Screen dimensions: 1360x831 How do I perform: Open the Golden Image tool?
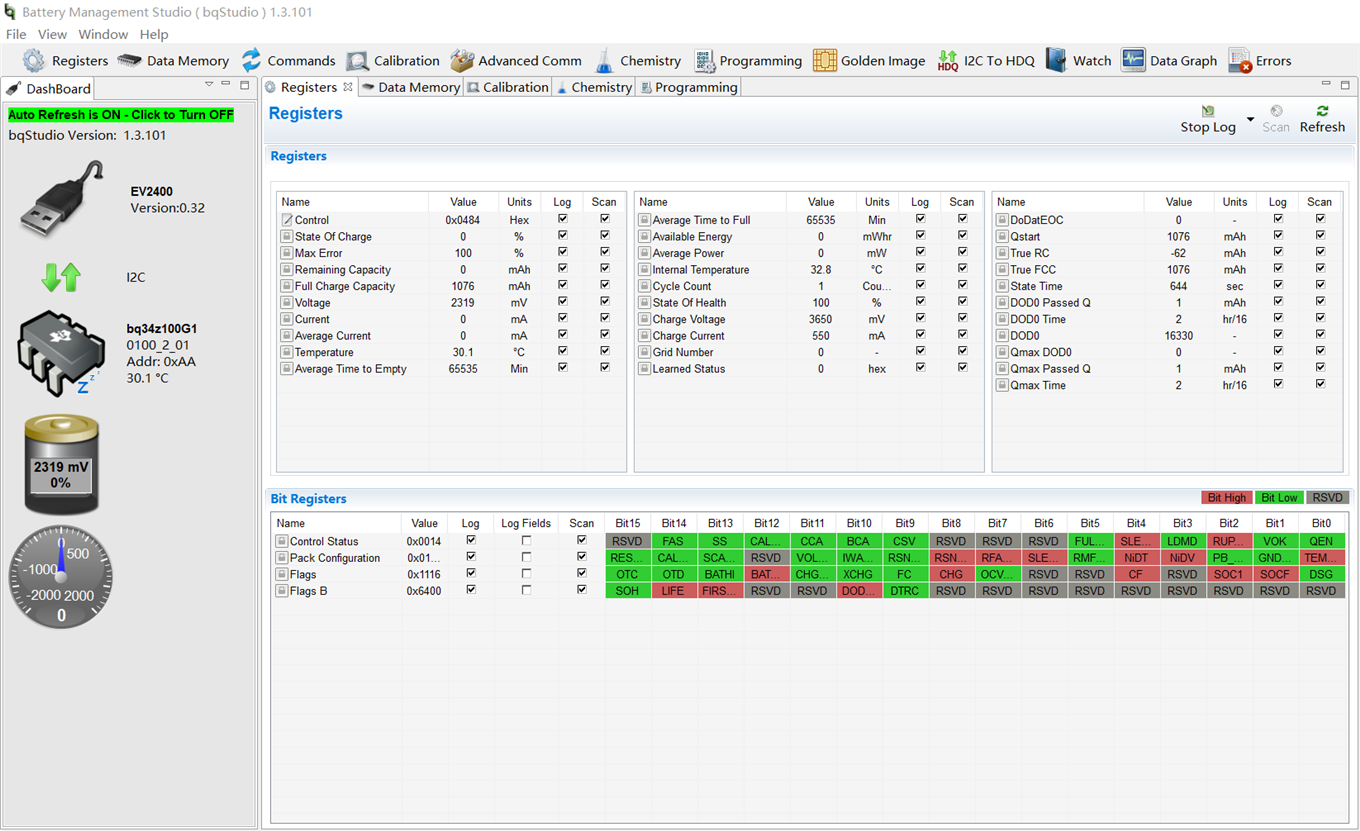point(869,61)
